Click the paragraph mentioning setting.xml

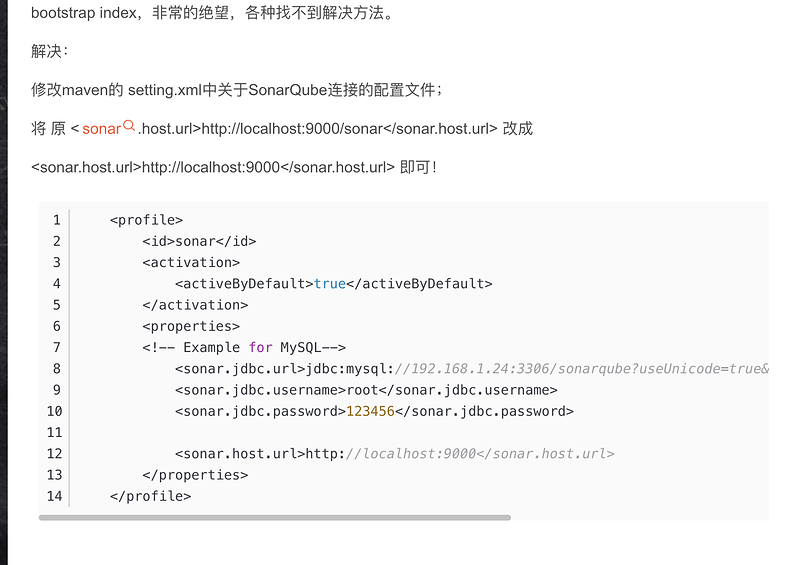pos(236,90)
